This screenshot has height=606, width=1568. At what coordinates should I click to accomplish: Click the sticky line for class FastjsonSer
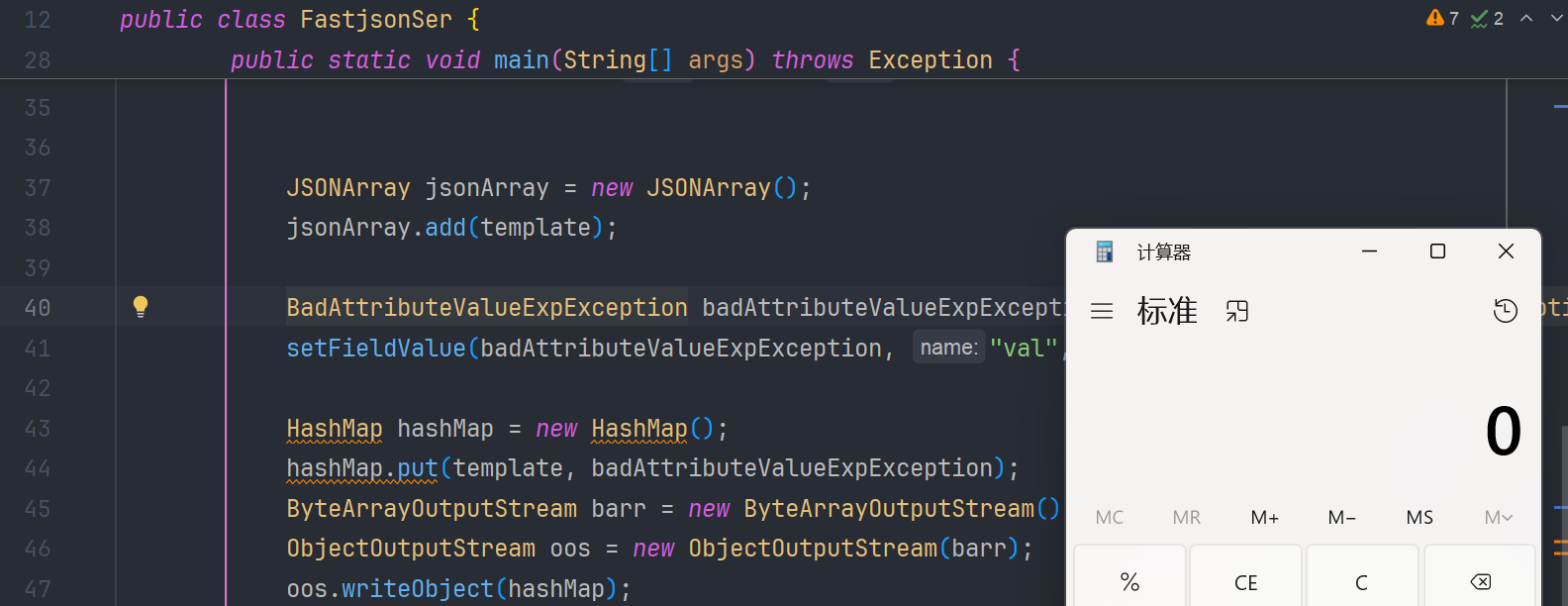pyautogui.click(x=299, y=20)
